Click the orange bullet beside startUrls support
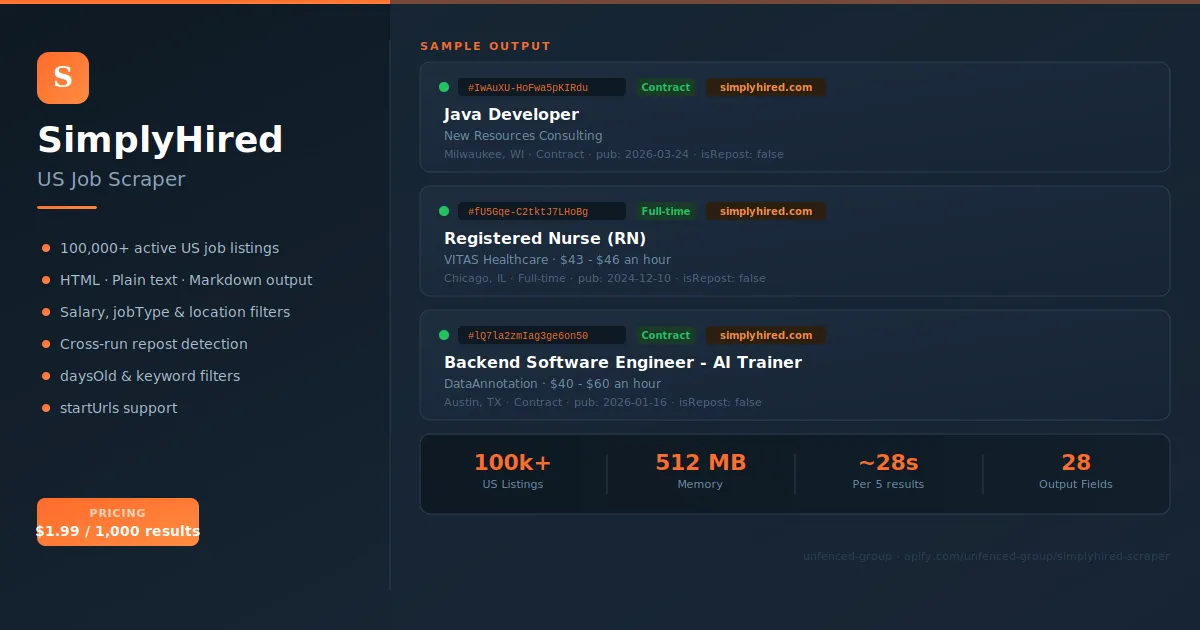Viewport: 1200px width, 630px height. pos(44,408)
